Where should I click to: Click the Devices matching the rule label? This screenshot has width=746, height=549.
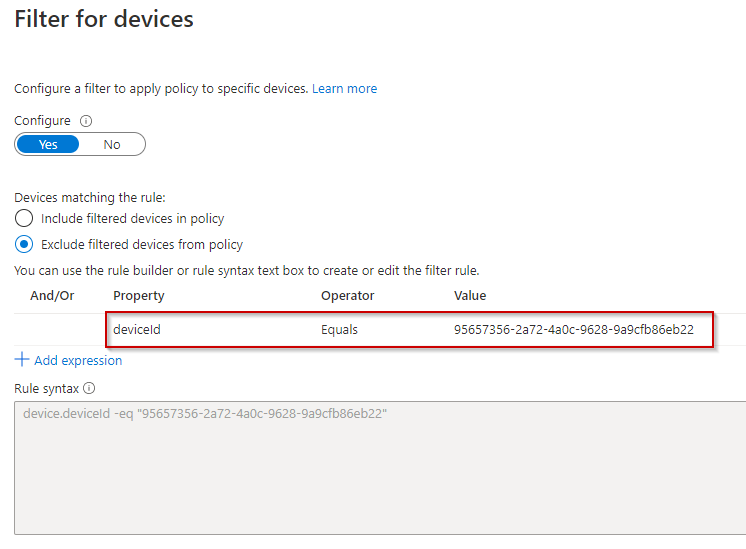pos(90,198)
